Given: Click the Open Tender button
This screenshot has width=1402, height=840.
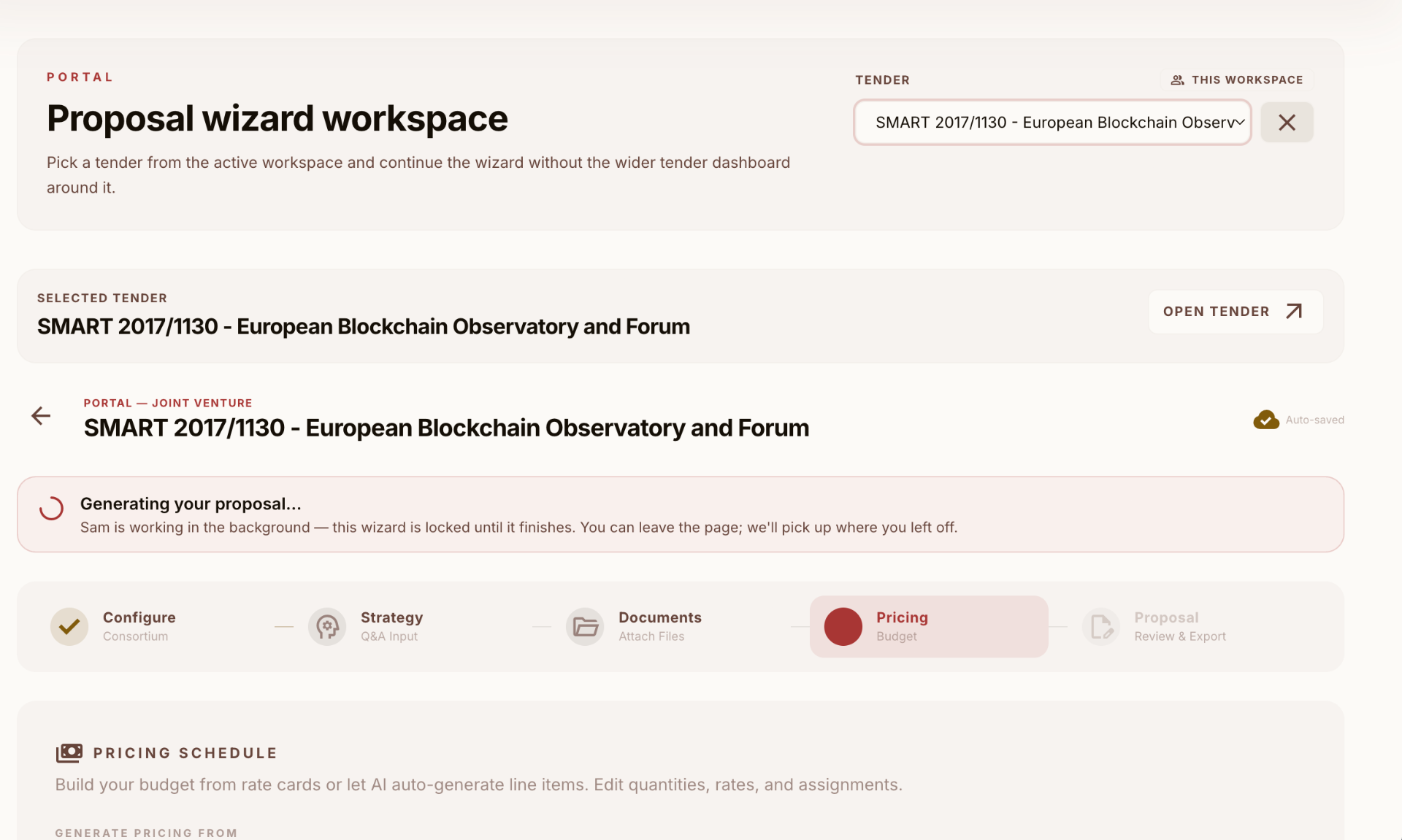Looking at the screenshot, I should click(x=1236, y=312).
